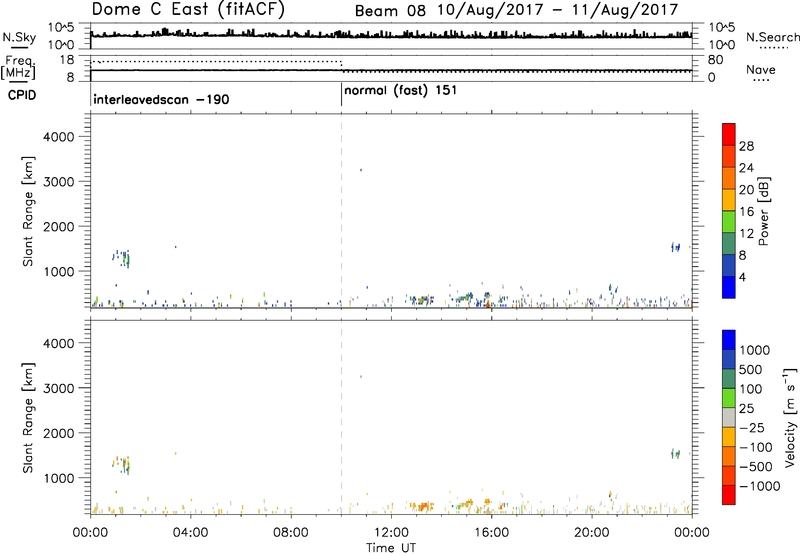The image size is (800, 554).
Task: Click the '16:00' time axis label
Action: pyautogui.click(x=491, y=533)
